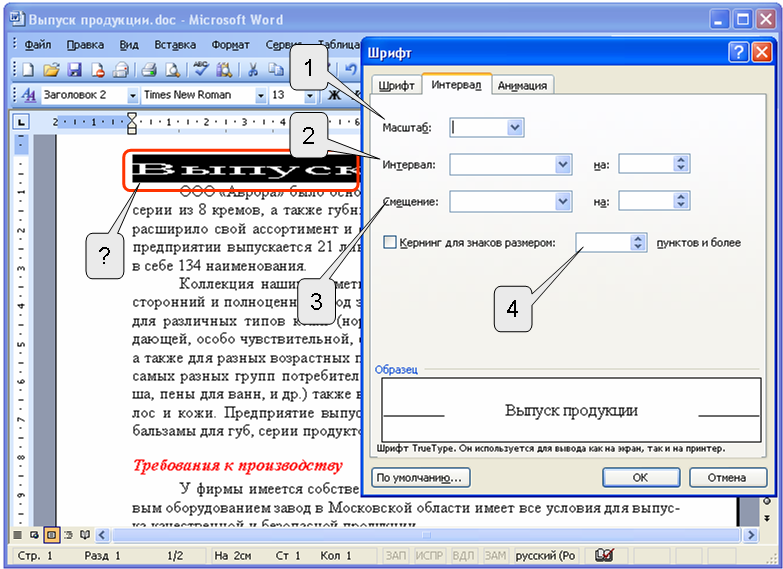Click the Интервал 'на' spinner arrows
Screen dimensions: 783x569
[x=681, y=164]
